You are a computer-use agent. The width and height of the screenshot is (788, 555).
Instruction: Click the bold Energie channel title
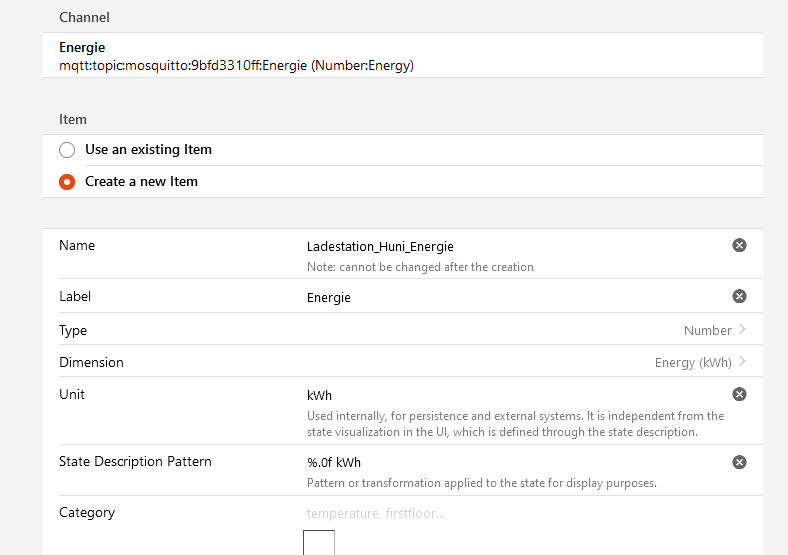click(82, 47)
